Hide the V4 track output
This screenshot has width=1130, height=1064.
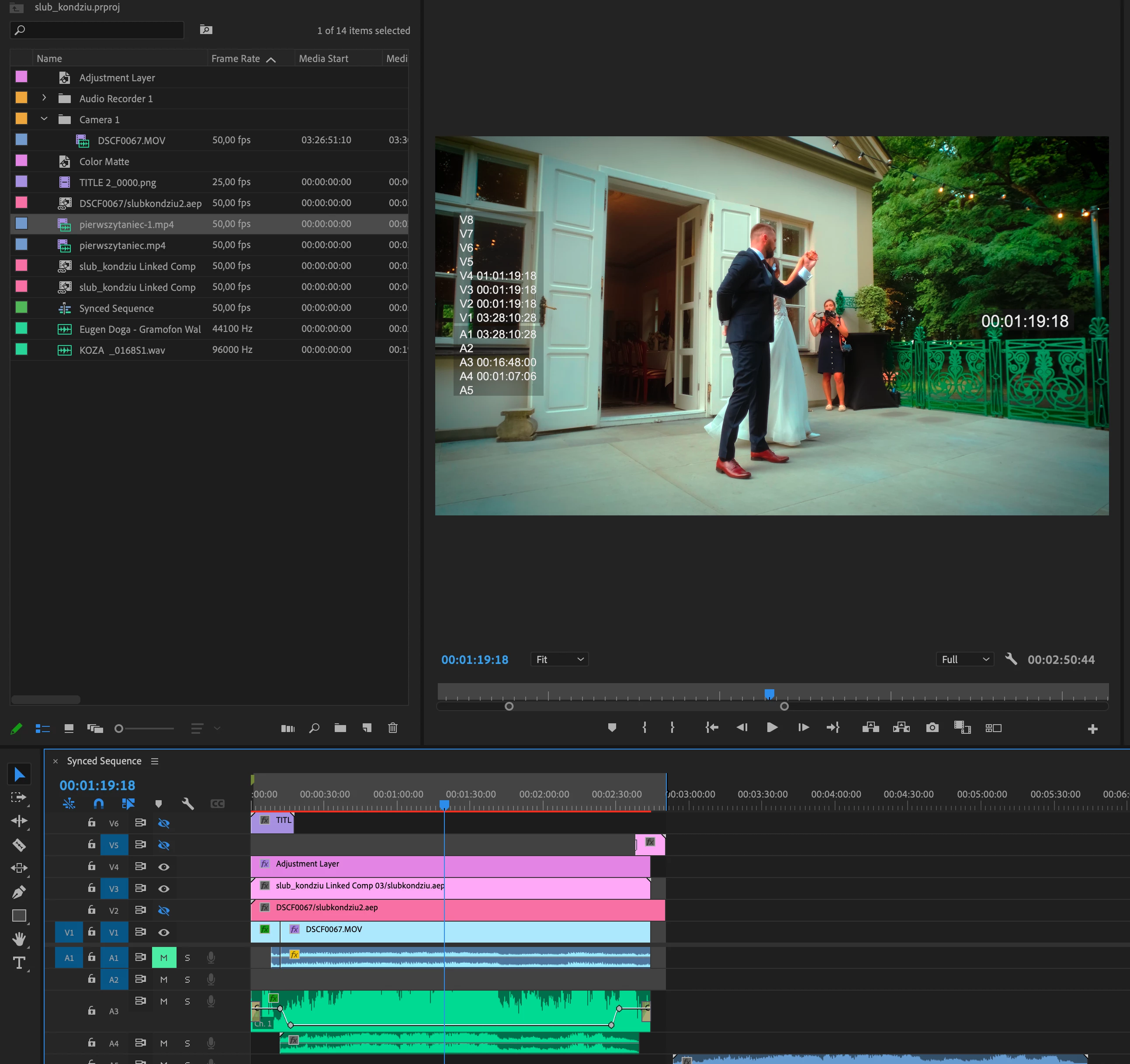pyautogui.click(x=164, y=867)
